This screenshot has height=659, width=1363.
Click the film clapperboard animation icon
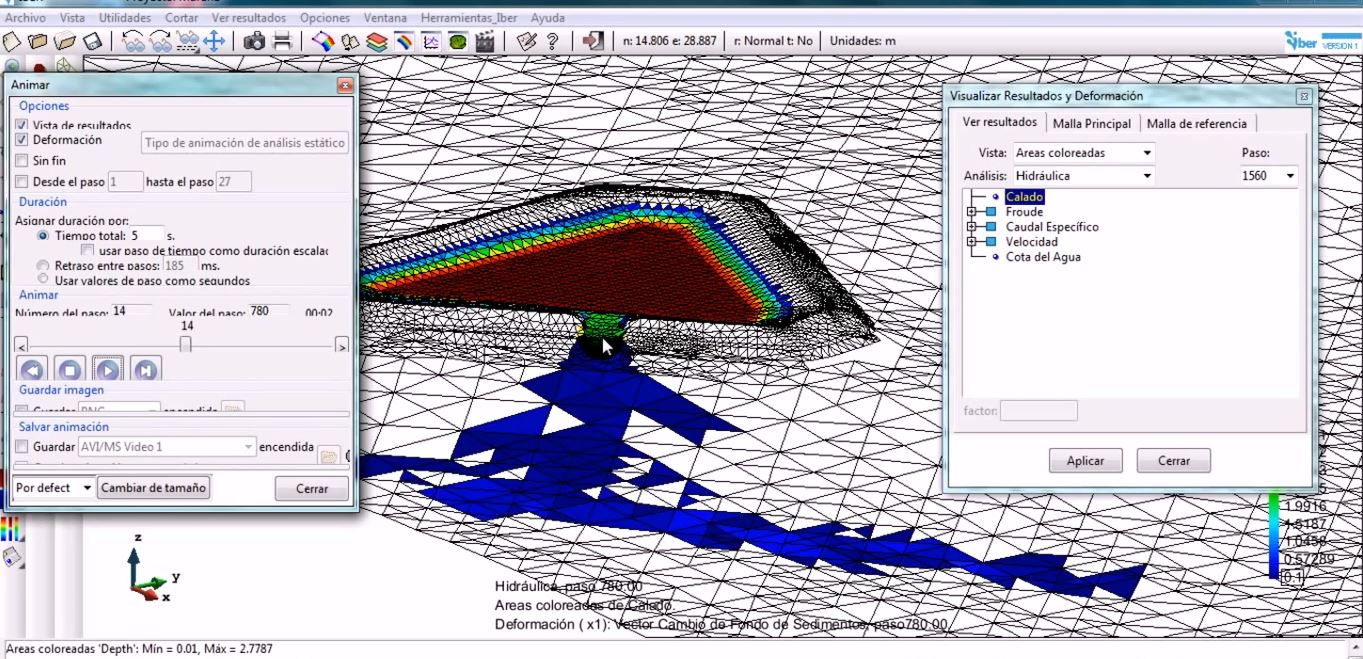(x=485, y=41)
